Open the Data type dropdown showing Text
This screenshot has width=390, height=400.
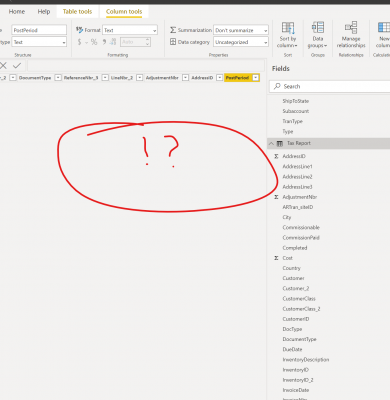point(39,42)
